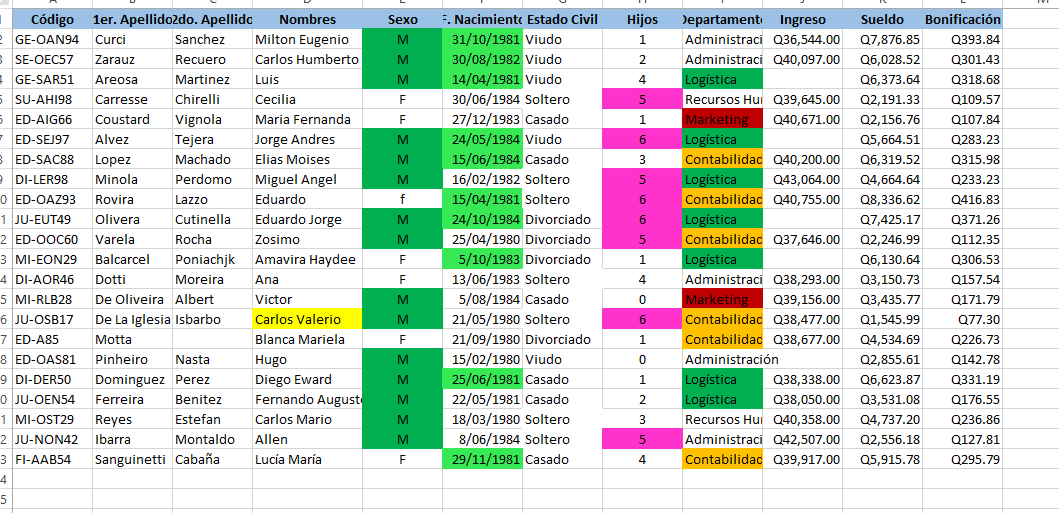Click the Administración cell for Pinheiro
This screenshot has width=1059, height=513.
tap(731, 359)
